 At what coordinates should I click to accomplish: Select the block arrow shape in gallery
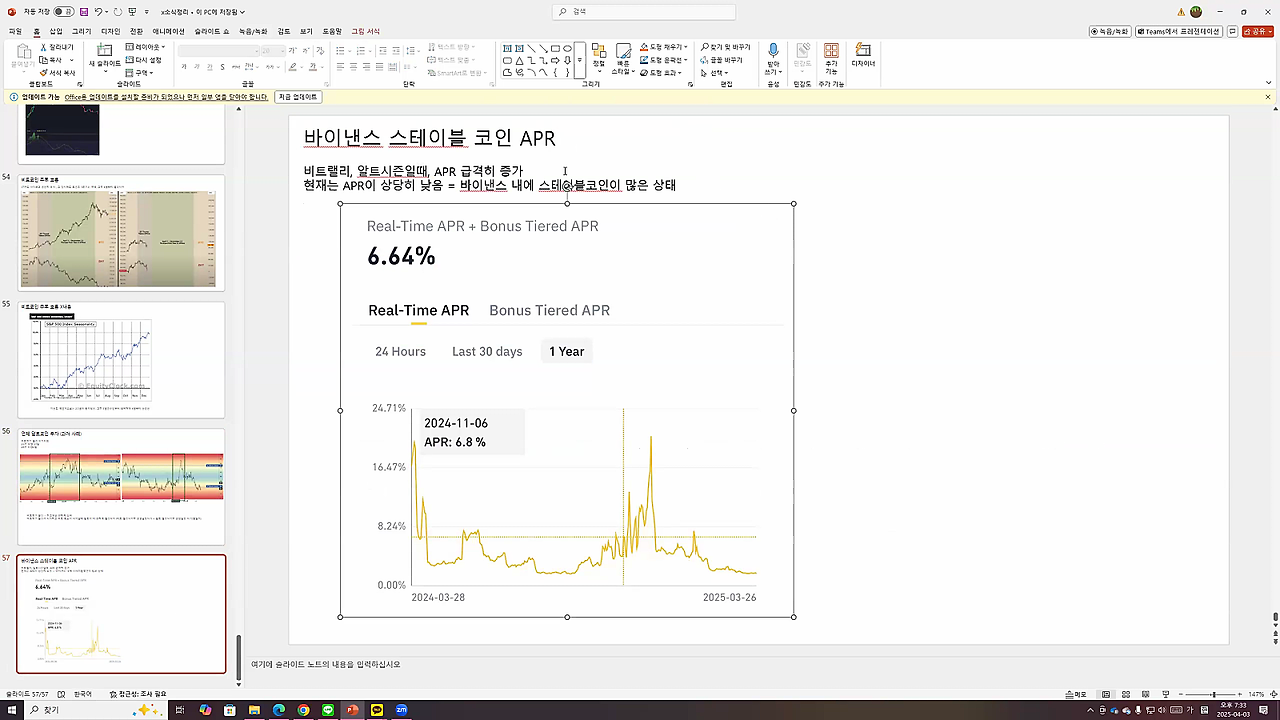(555, 61)
